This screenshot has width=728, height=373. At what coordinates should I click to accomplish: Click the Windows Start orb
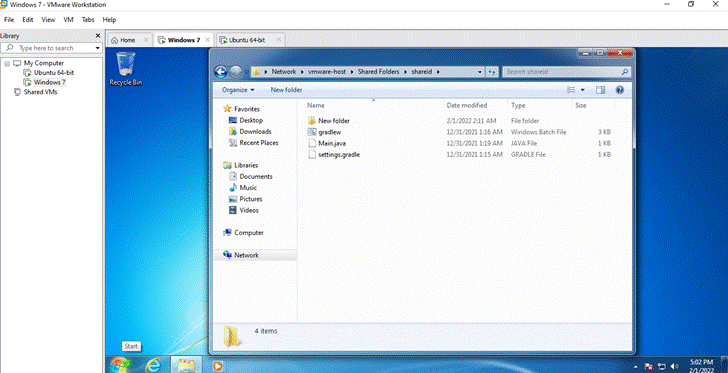(120, 365)
